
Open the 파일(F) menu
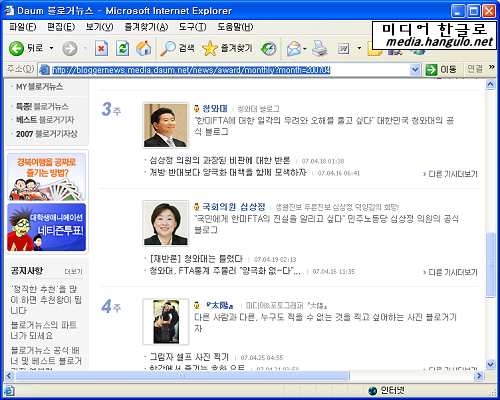coord(23,27)
